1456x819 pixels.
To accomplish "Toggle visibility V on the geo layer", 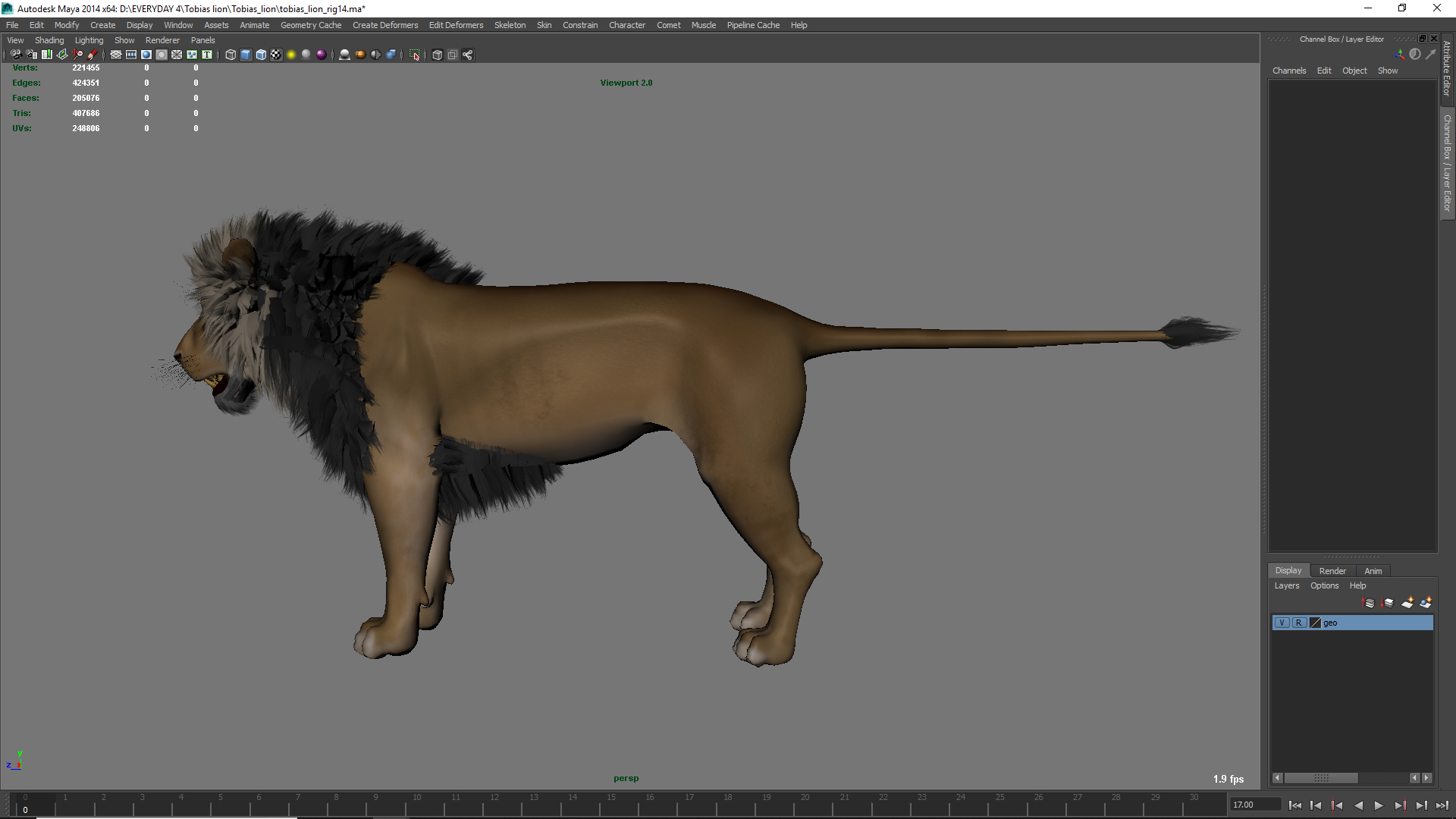I will pos(1282,623).
